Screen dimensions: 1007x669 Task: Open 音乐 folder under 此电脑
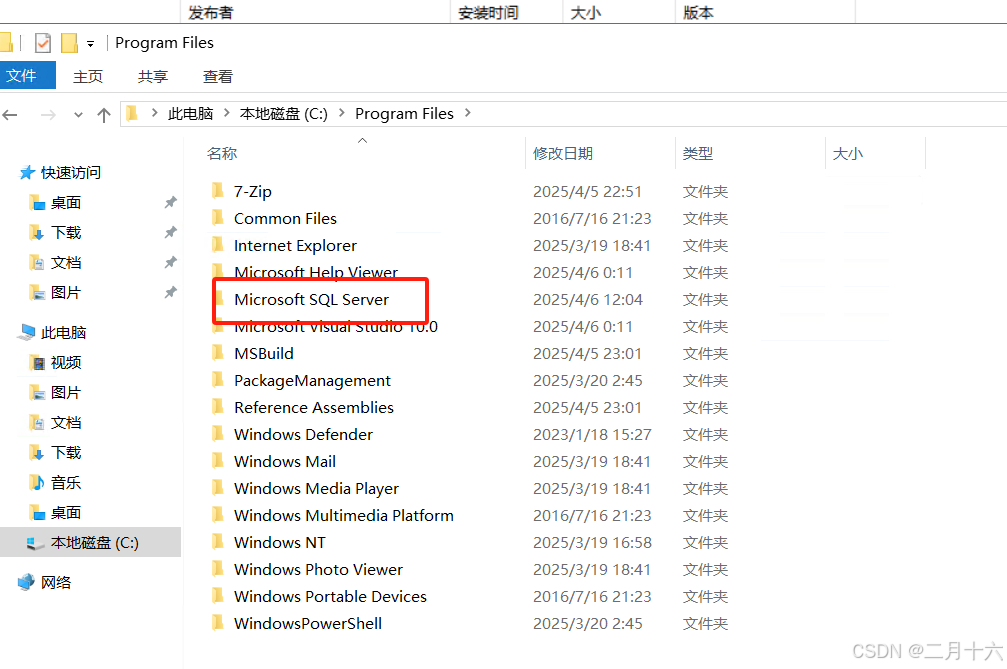(x=66, y=483)
